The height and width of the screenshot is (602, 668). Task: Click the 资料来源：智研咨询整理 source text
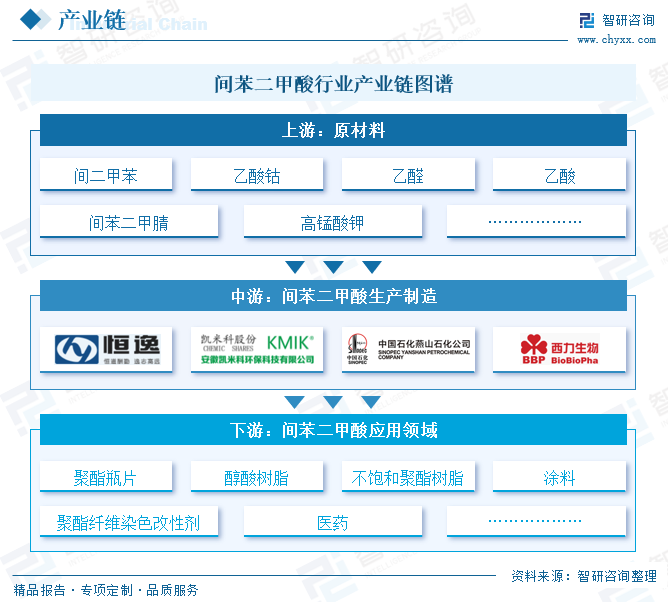pos(583,575)
